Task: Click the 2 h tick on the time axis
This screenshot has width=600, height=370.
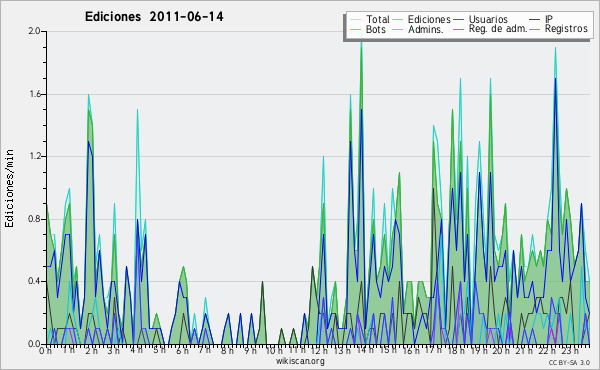Action: [91, 350]
